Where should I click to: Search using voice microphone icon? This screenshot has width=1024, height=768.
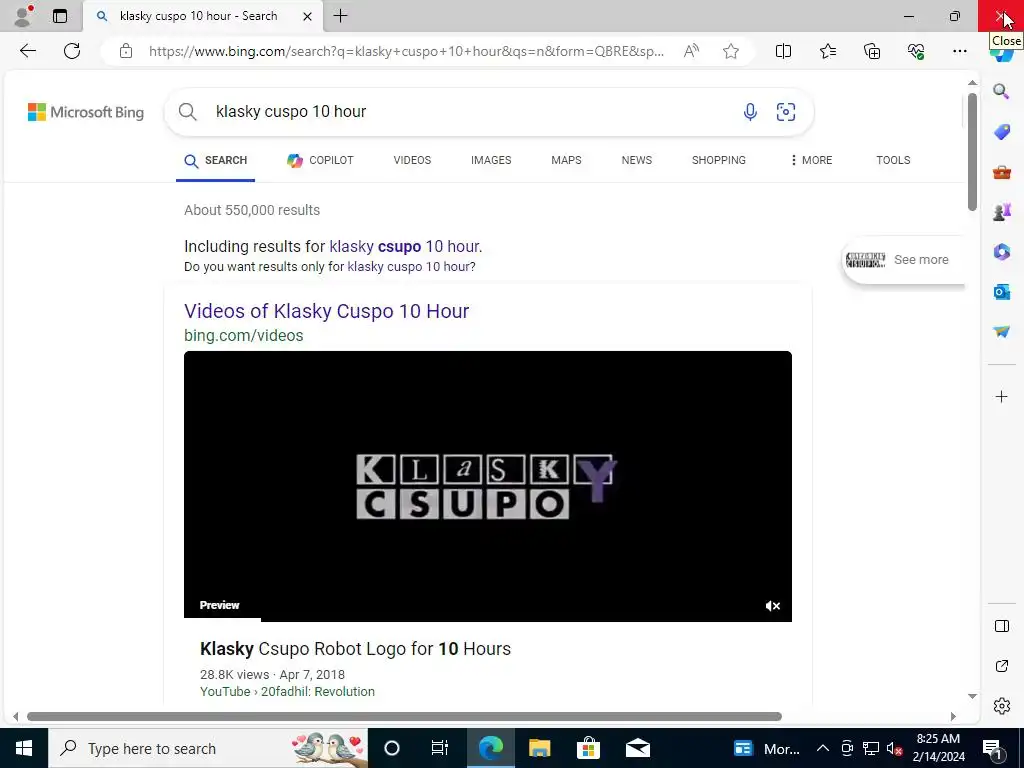[x=750, y=112]
